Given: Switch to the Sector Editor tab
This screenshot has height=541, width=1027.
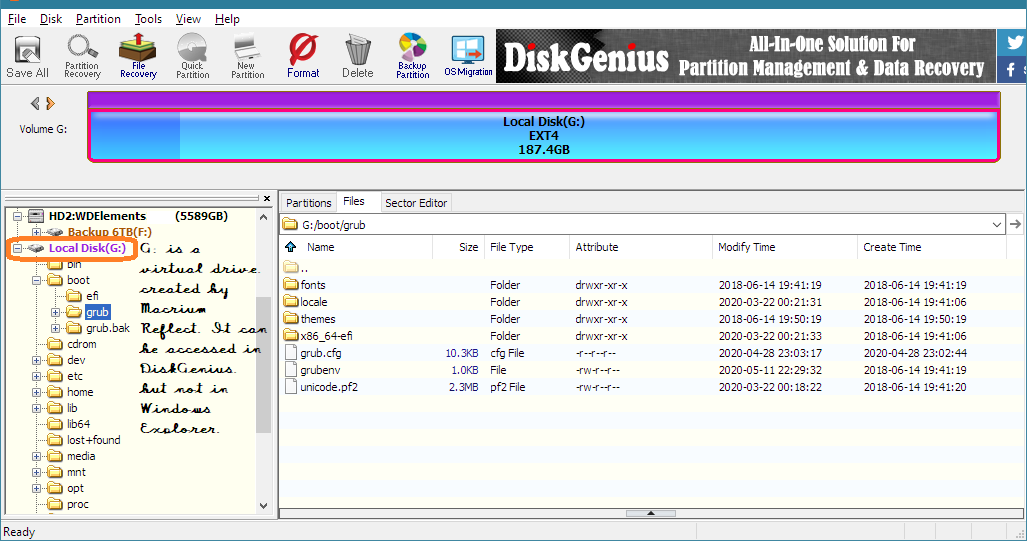Looking at the screenshot, I should click(416, 203).
